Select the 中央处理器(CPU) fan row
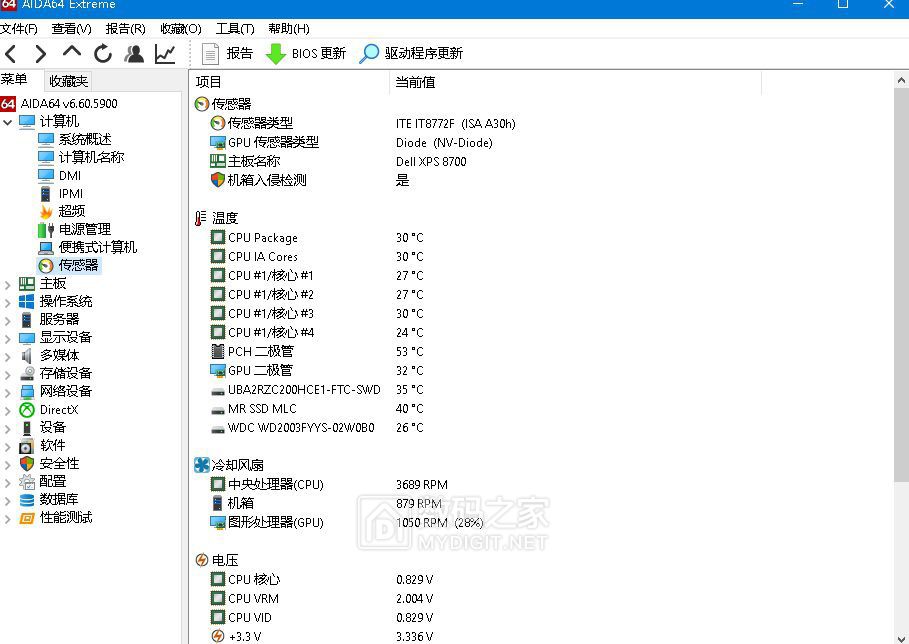Screen dimensions: 909x644 [x=329, y=485]
